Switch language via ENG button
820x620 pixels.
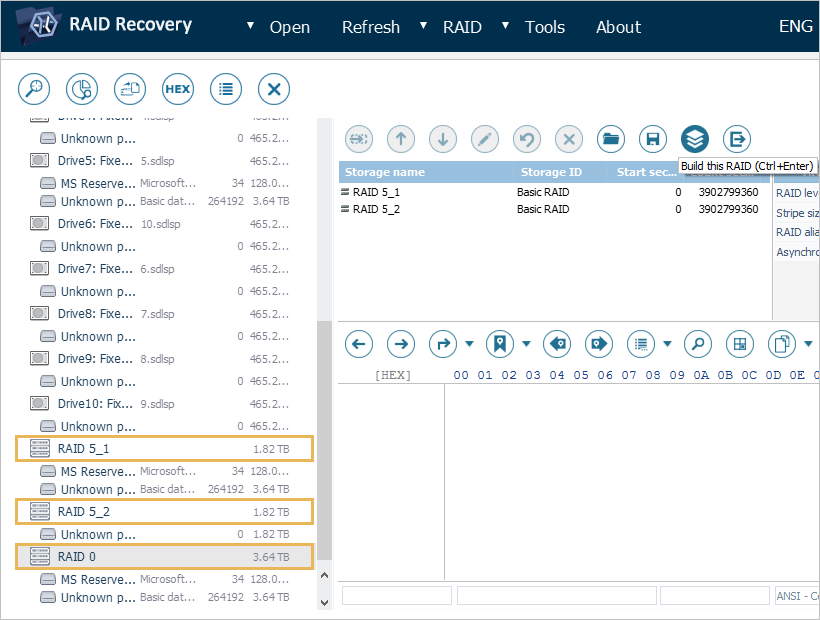point(795,27)
